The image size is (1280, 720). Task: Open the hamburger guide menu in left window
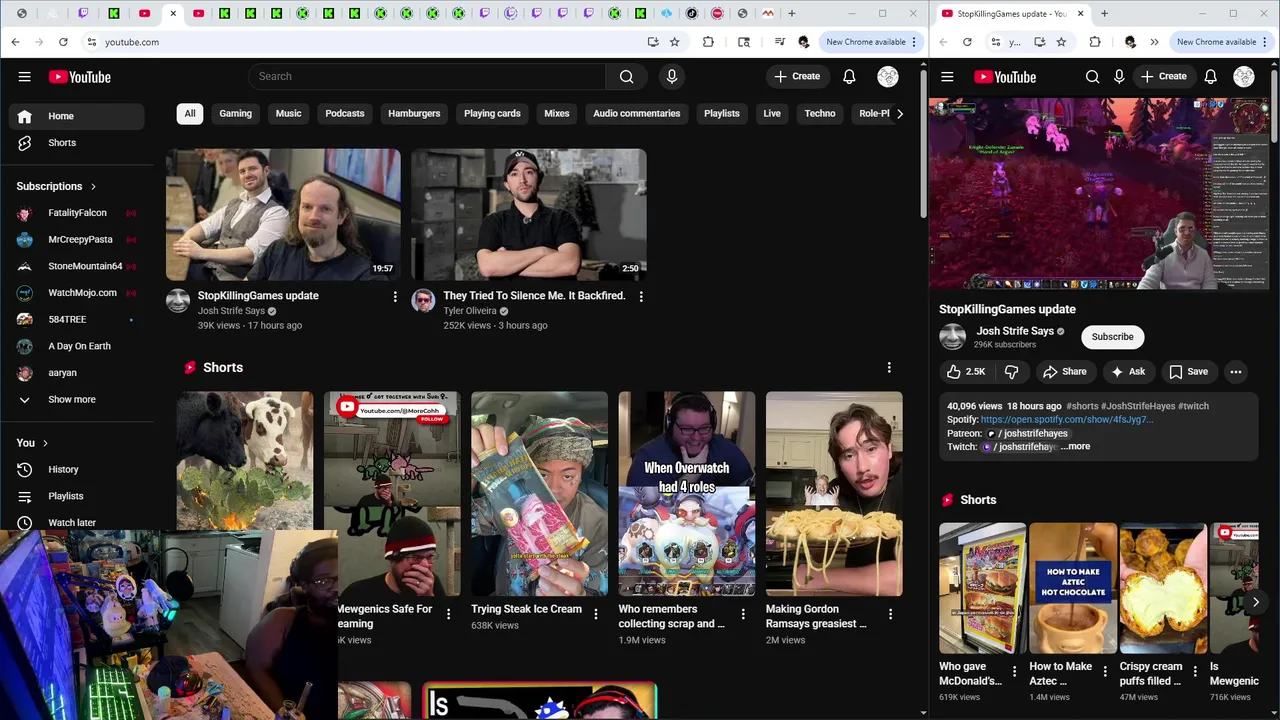click(25, 77)
